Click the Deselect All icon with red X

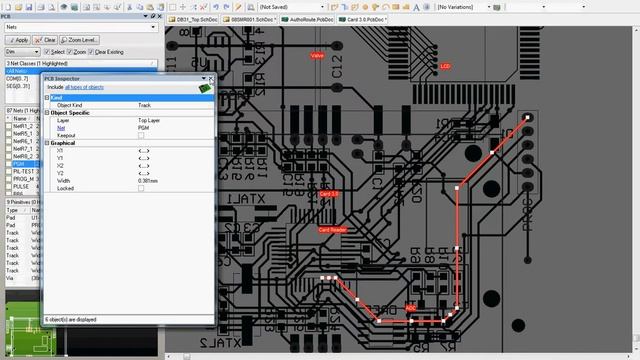click(x=203, y=7)
